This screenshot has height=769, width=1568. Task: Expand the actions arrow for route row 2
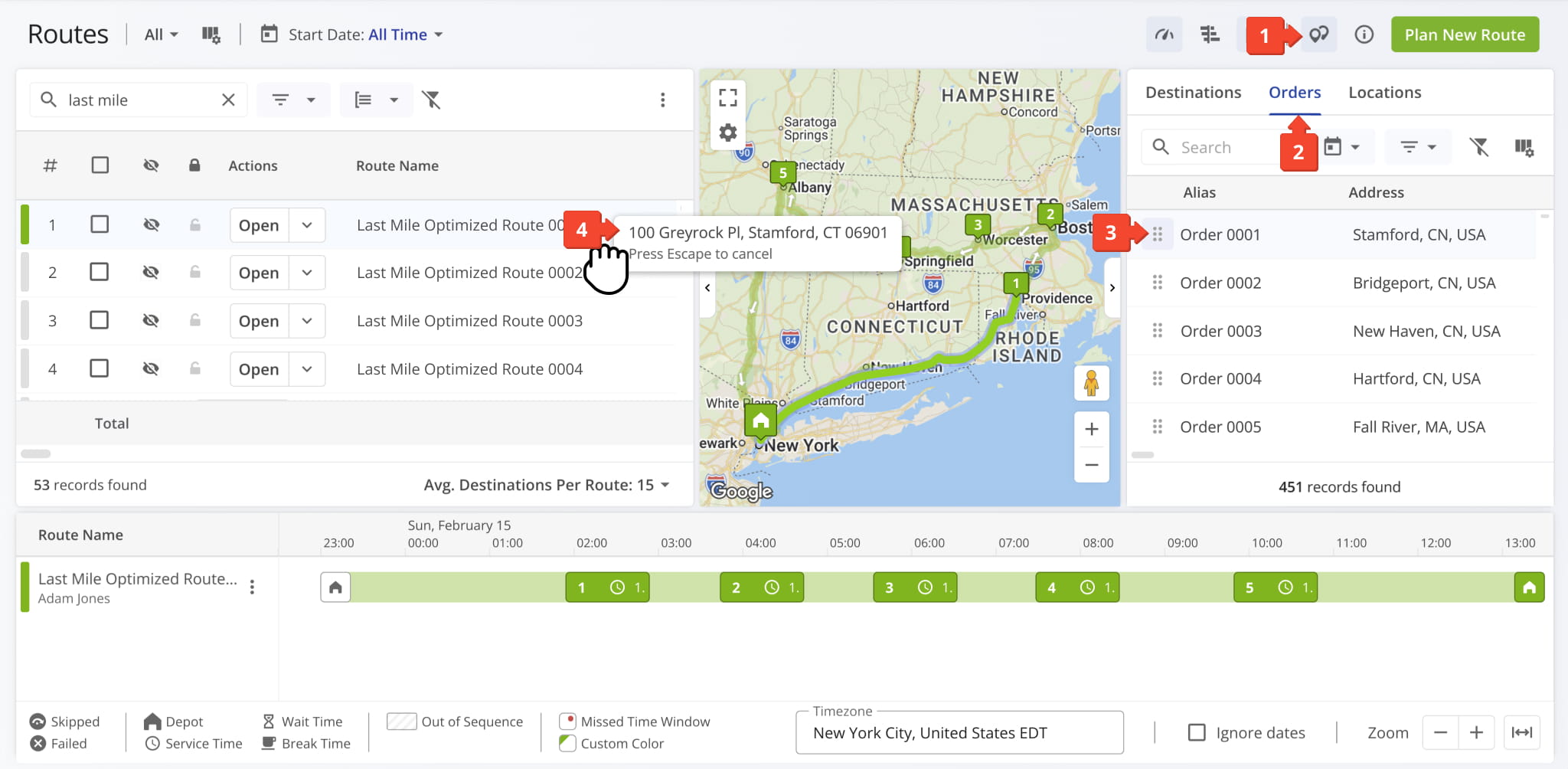point(307,273)
